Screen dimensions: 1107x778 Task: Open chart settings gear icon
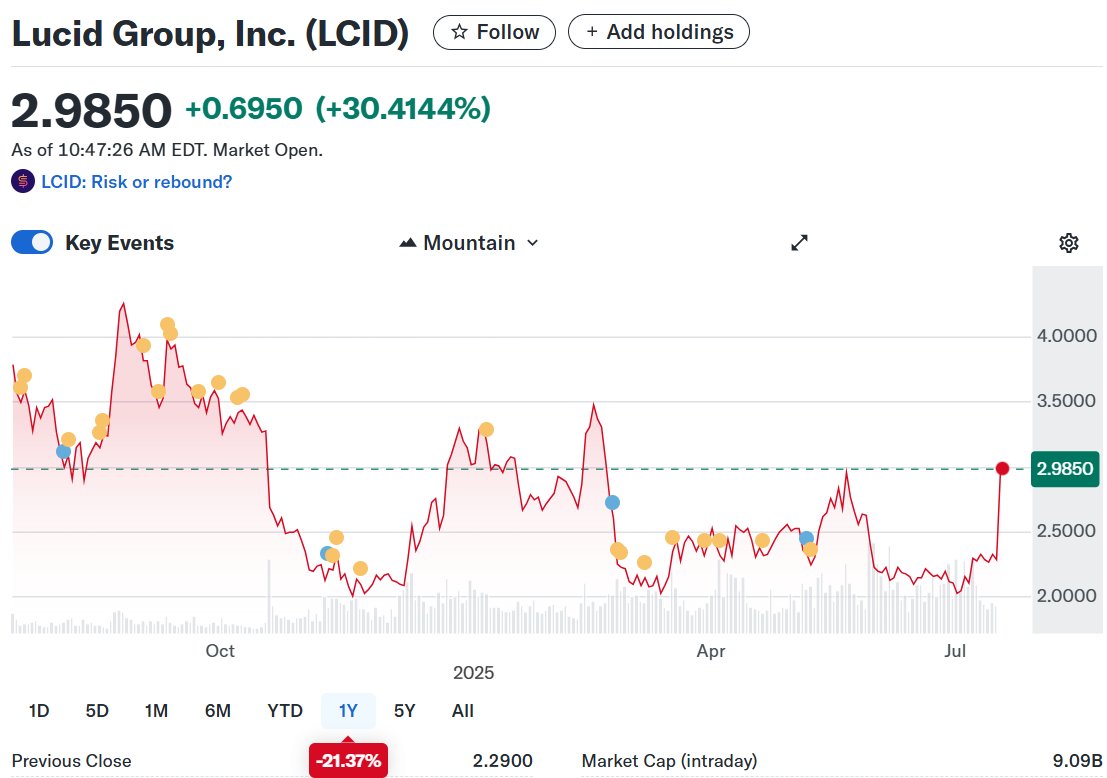pyautogui.click(x=1069, y=243)
